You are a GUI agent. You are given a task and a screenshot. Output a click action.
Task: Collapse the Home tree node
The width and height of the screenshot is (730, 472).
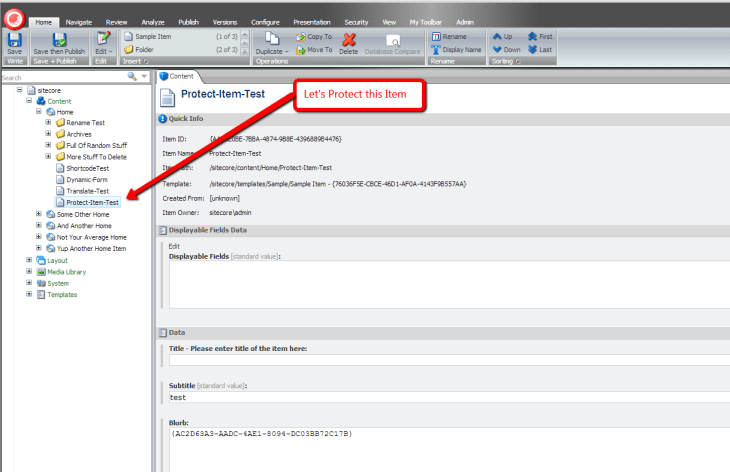(39, 112)
